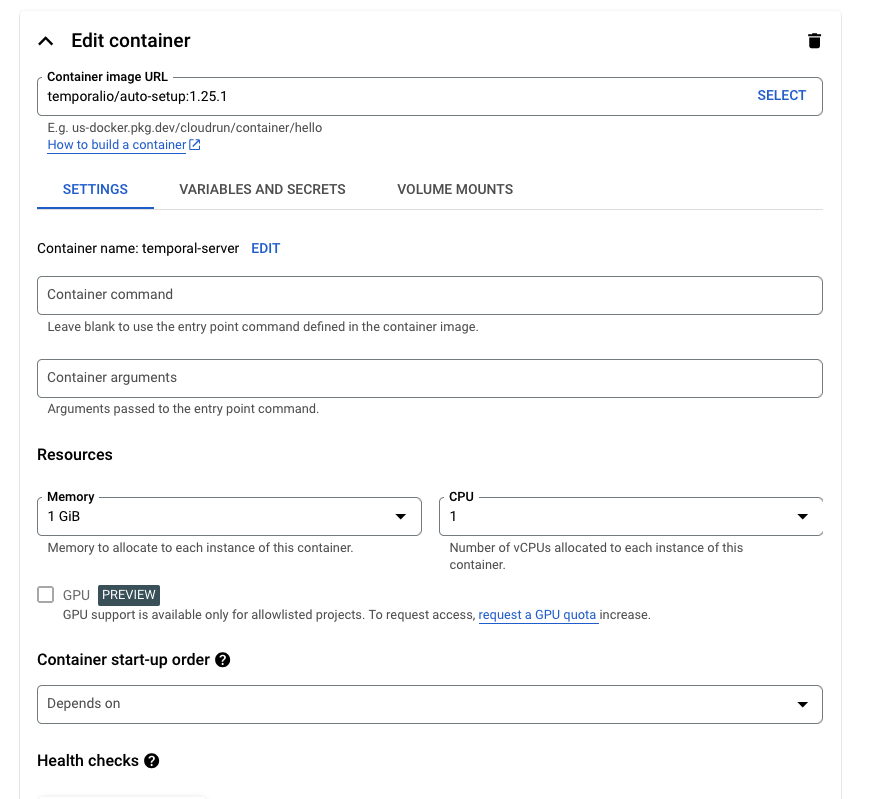Click the Health checks help icon
The width and height of the screenshot is (874, 799).
151,761
